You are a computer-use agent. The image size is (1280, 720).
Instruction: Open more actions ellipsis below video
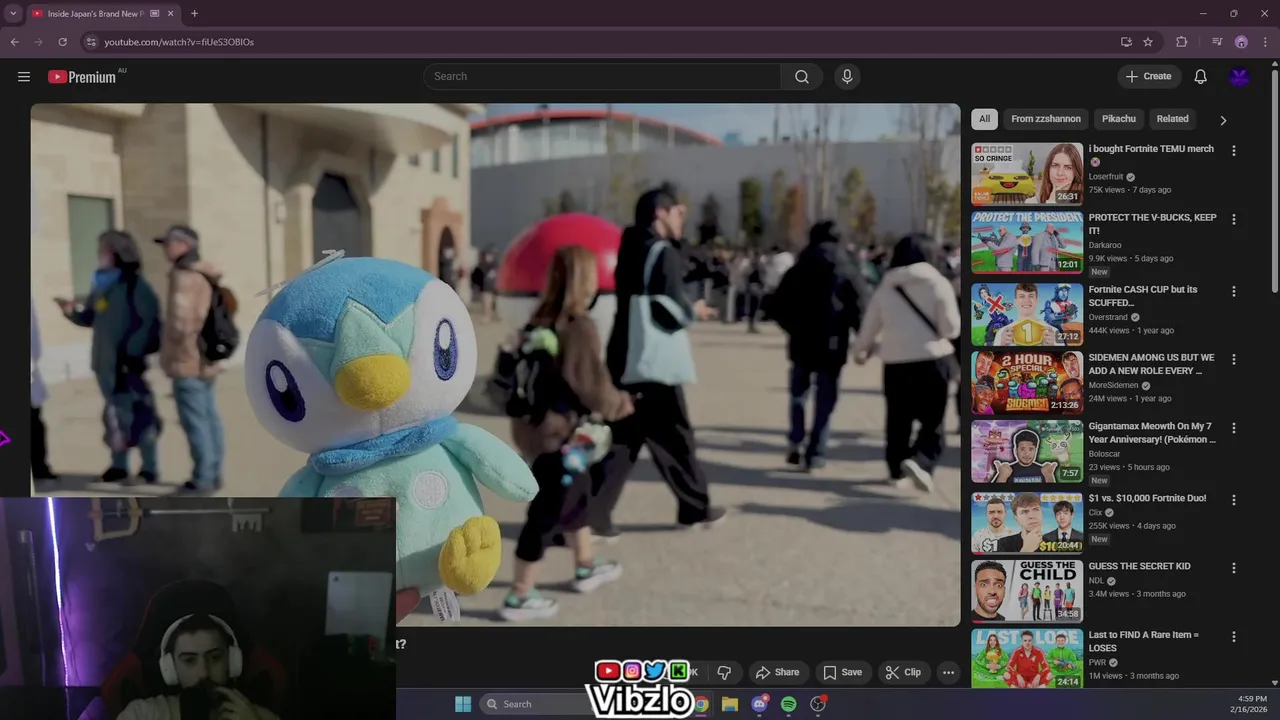point(948,672)
